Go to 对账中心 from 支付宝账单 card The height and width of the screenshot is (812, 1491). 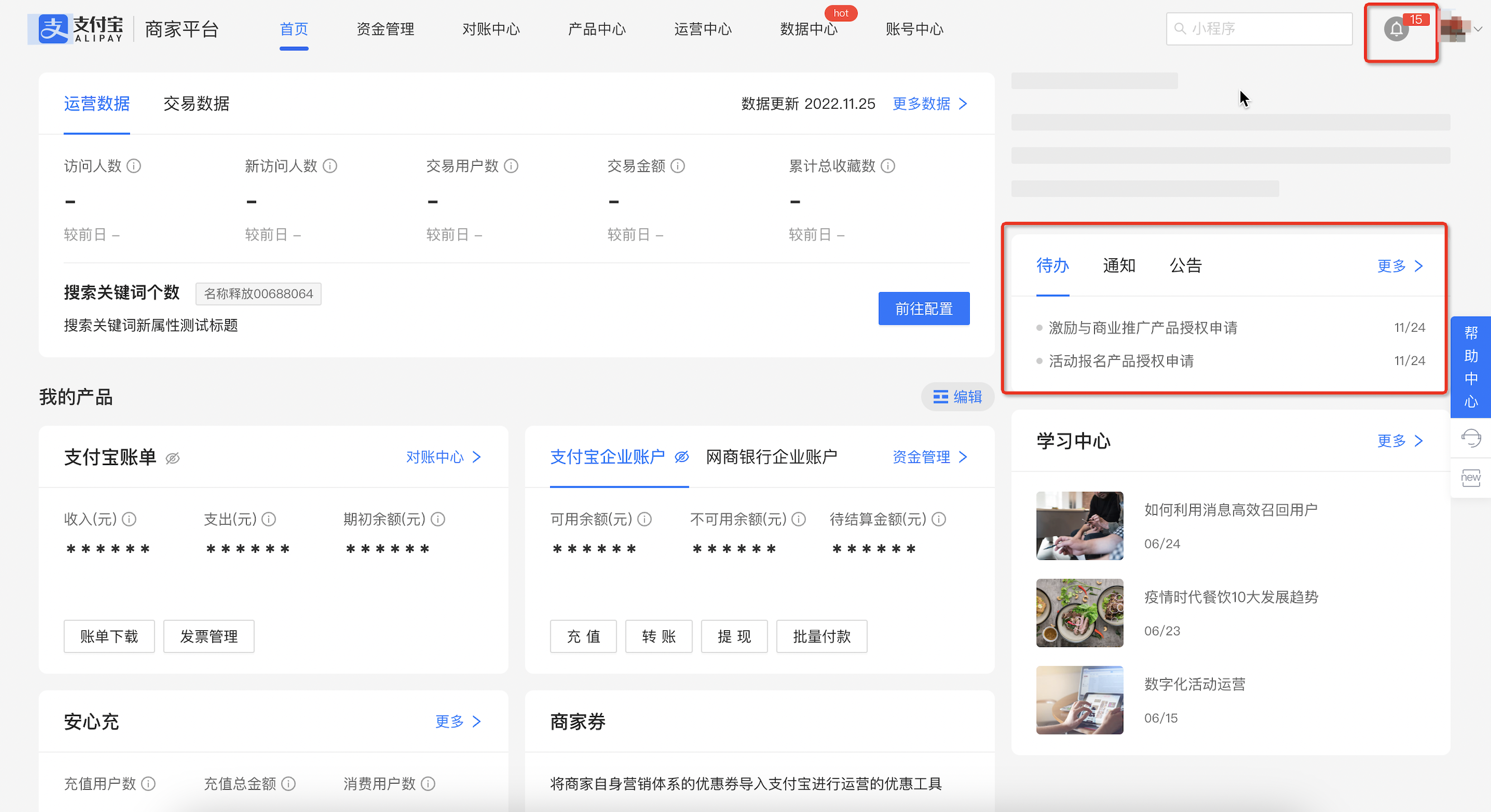click(444, 457)
